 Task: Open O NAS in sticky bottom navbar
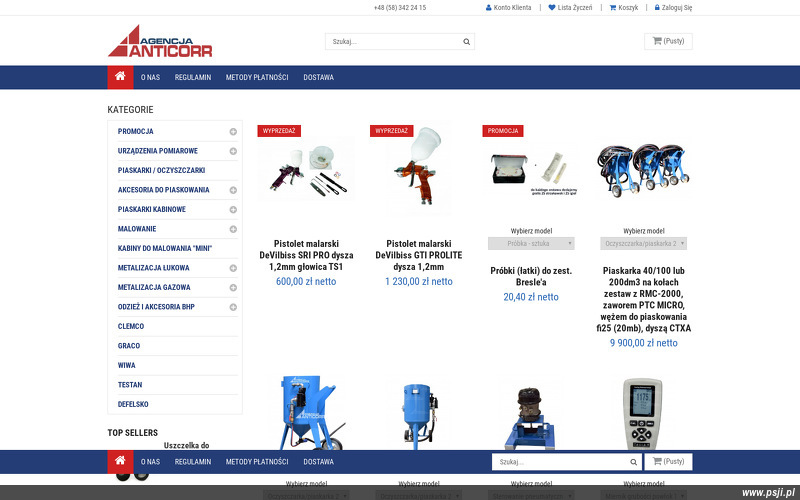click(151, 462)
